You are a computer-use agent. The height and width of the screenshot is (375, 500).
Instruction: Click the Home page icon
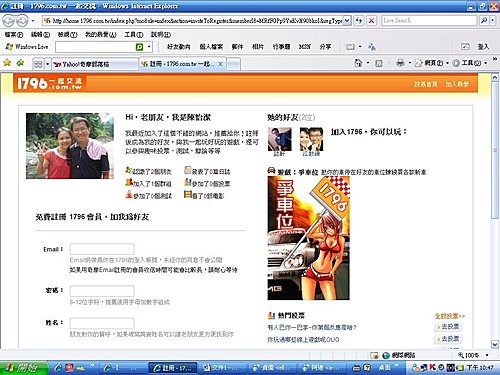pyautogui.click(x=358, y=63)
